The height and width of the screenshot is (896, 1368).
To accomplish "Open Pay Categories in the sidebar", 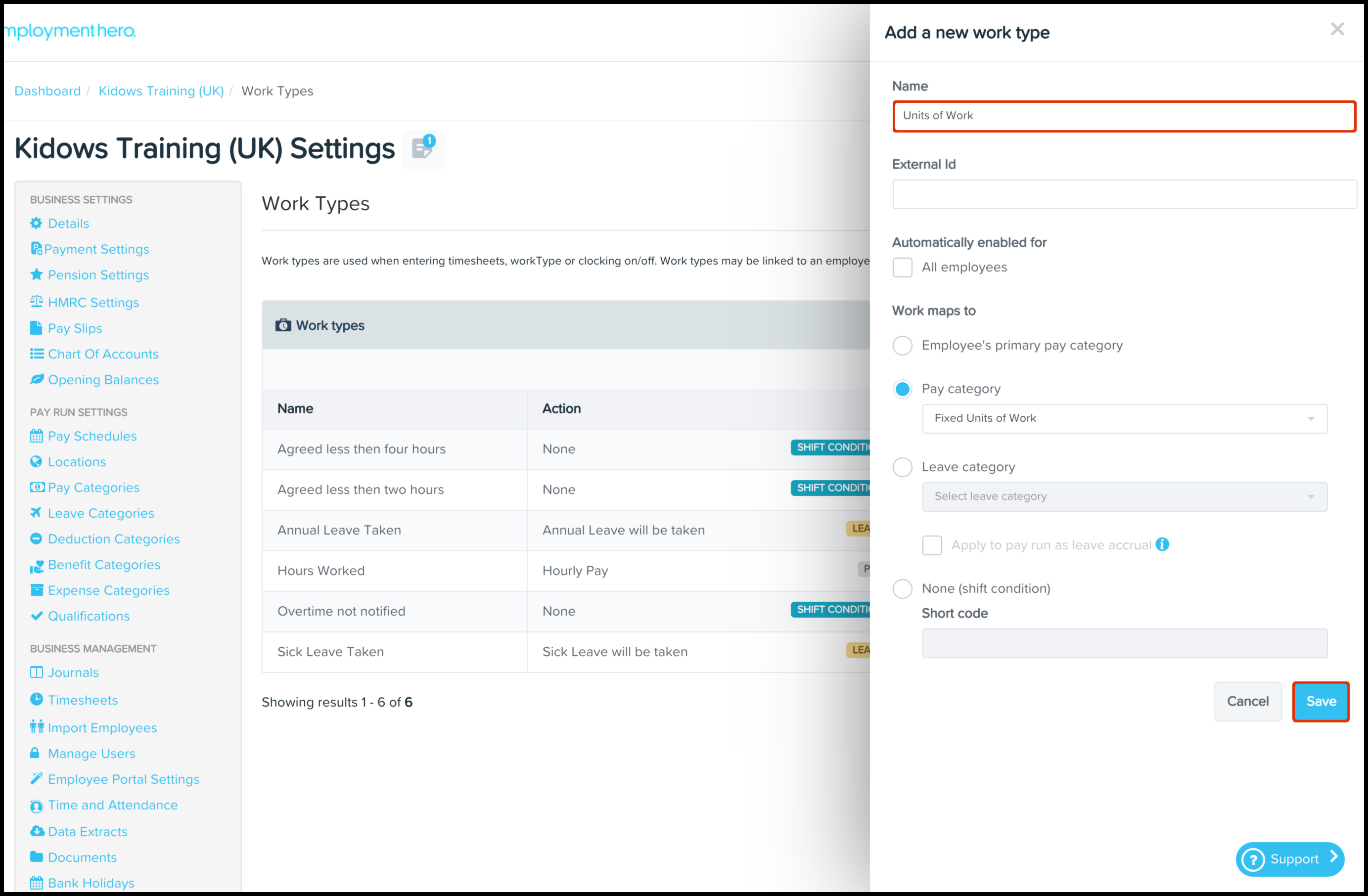I will pos(93,488).
